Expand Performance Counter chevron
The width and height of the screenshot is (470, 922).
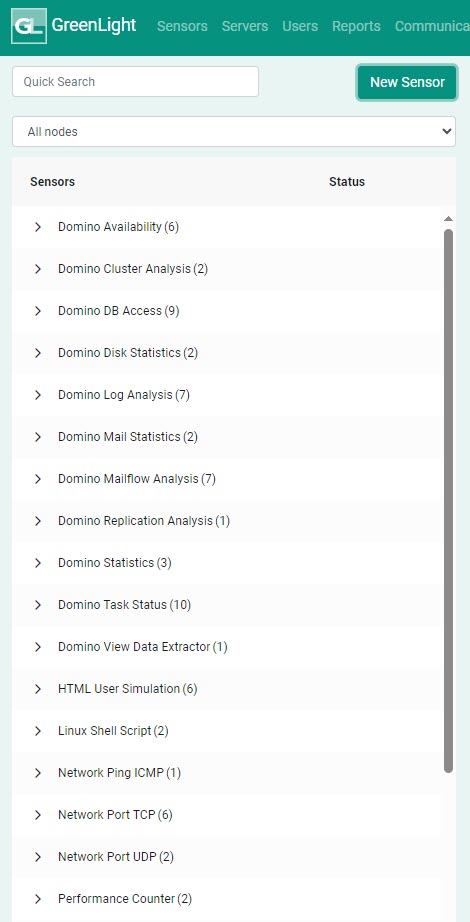(38, 899)
